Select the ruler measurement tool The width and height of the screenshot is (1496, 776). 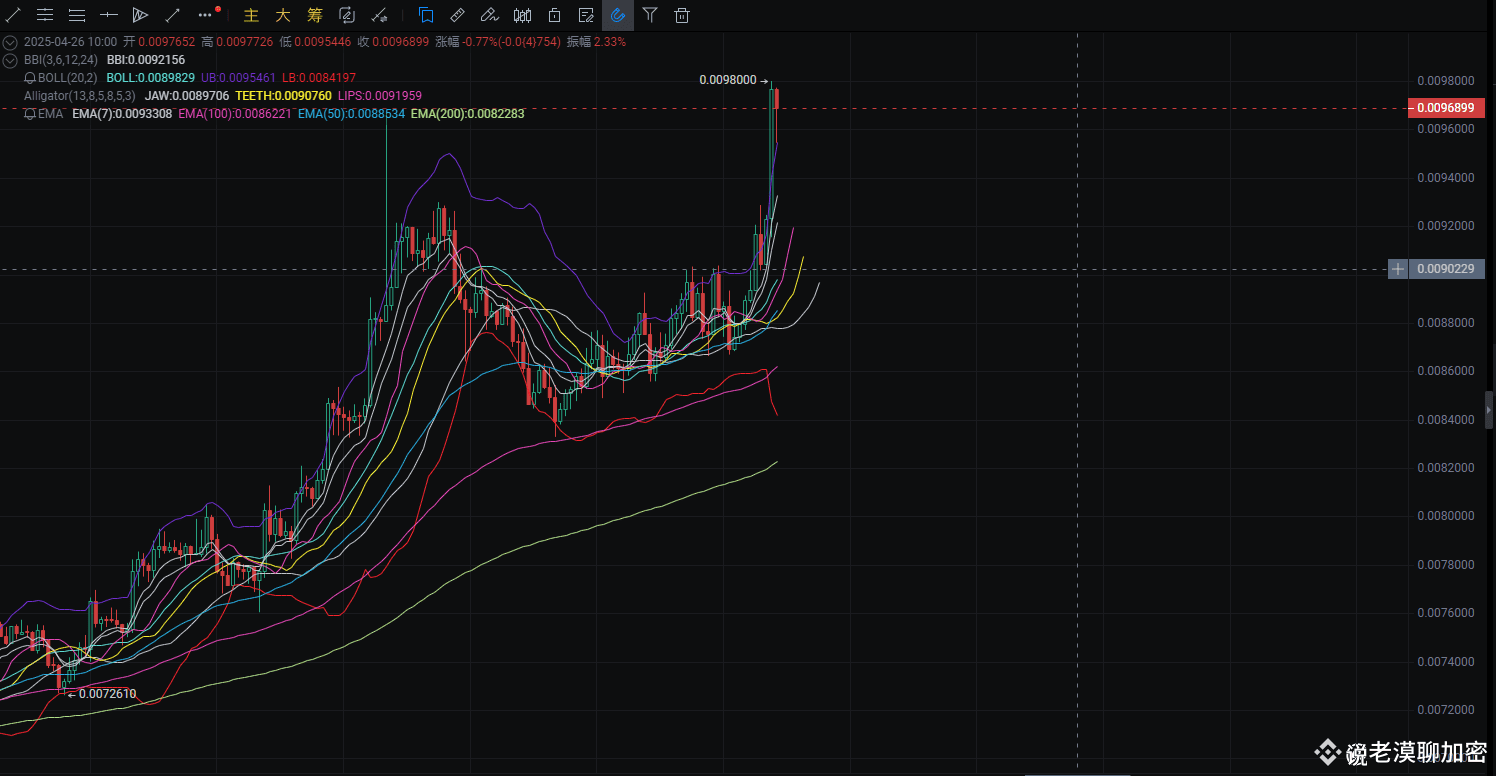click(457, 15)
